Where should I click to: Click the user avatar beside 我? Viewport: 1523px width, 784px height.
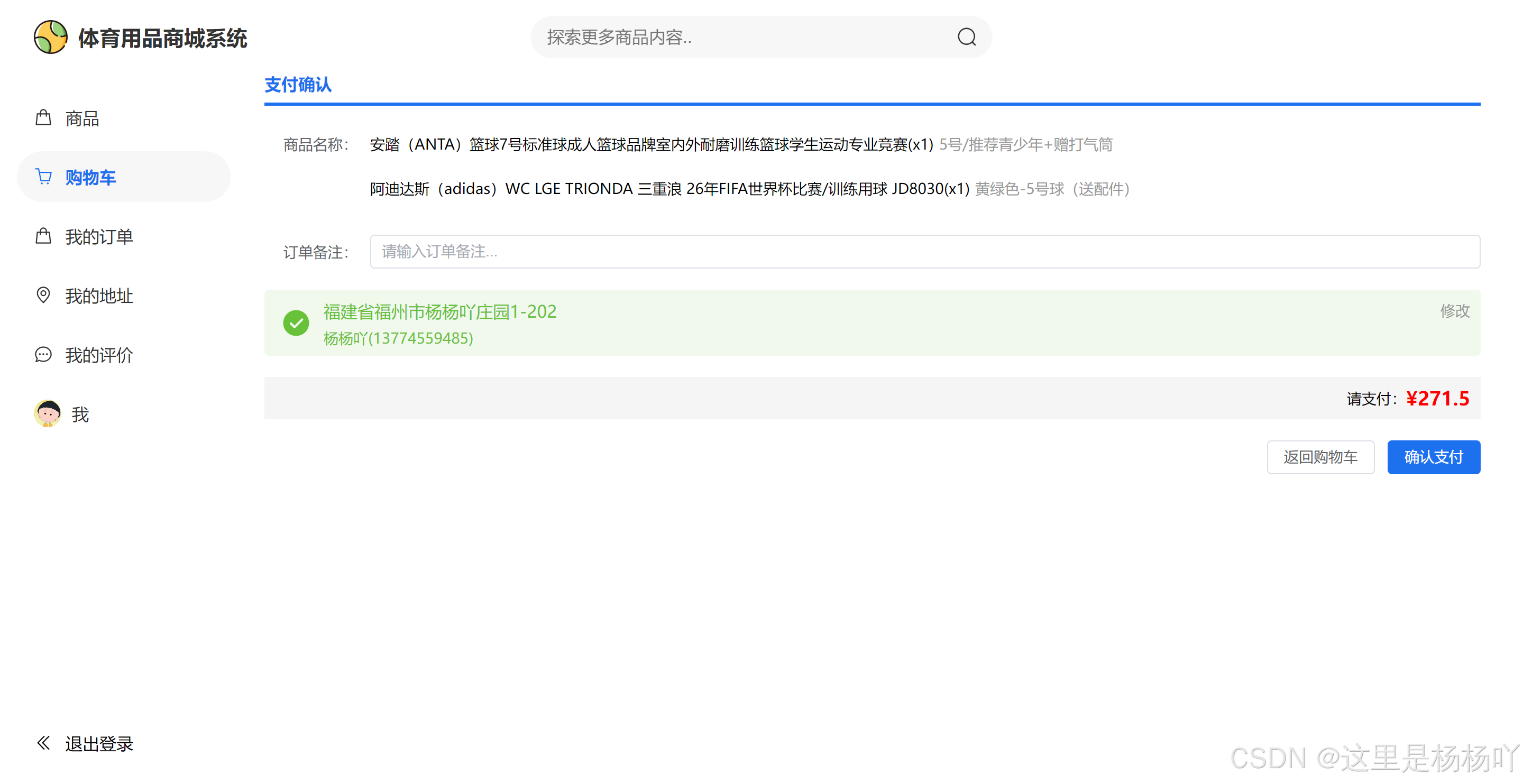click(47, 413)
